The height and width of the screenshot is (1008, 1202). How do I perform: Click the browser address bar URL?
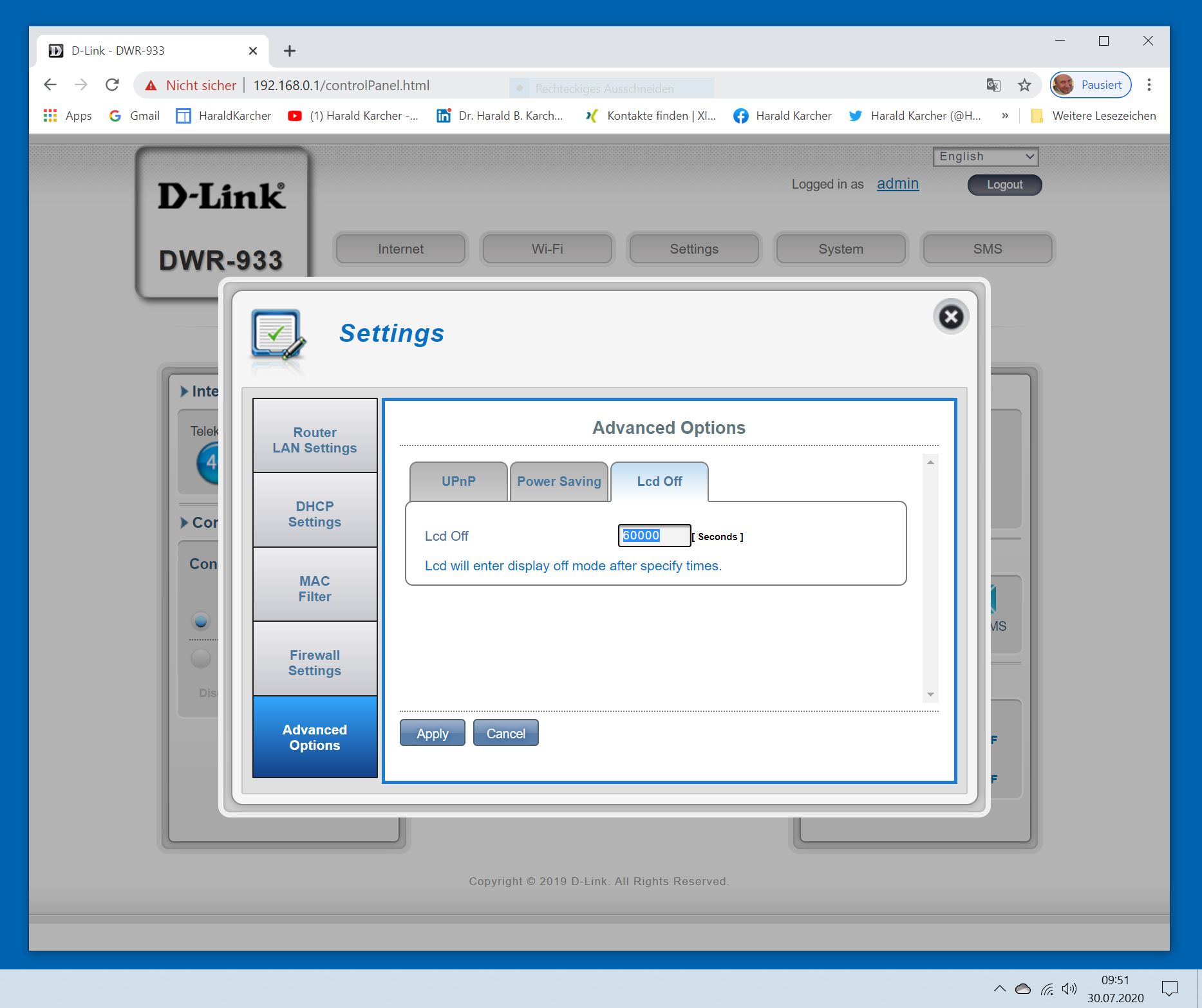(341, 86)
